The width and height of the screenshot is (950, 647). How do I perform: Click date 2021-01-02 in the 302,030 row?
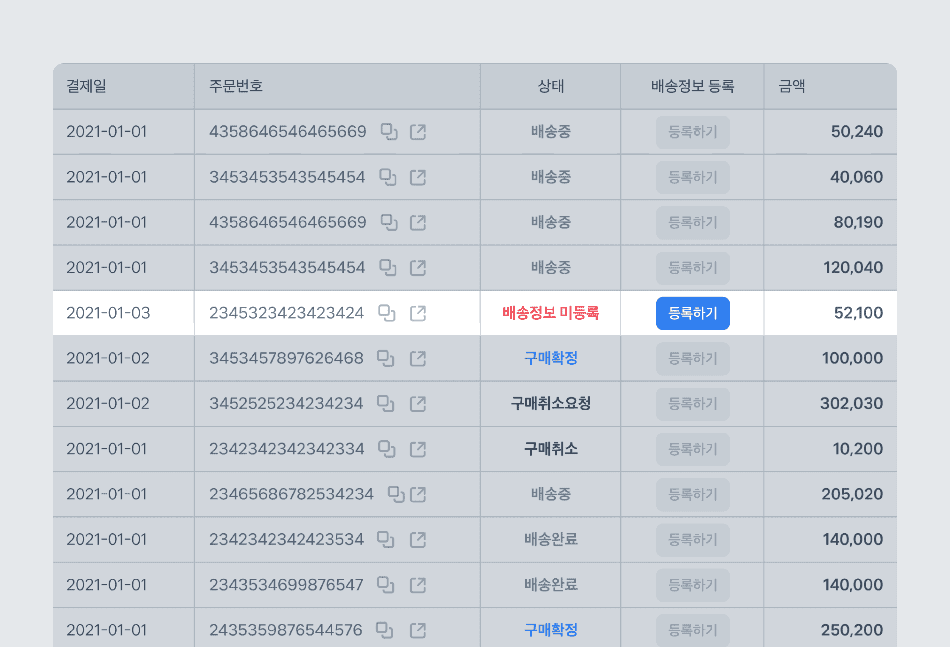click(x=108, y=403)
